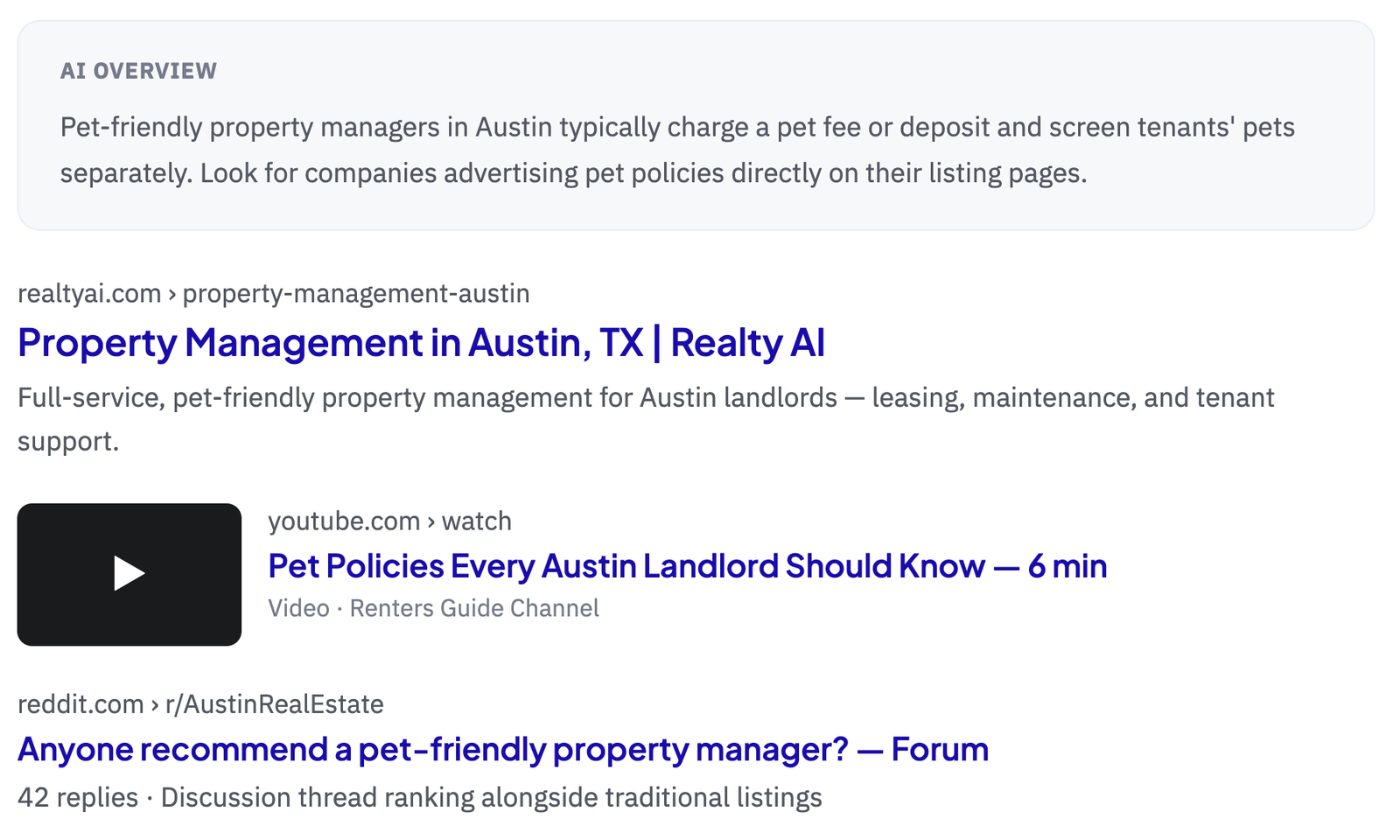Open Property Management in Austin, TX result

coord(421,343)
